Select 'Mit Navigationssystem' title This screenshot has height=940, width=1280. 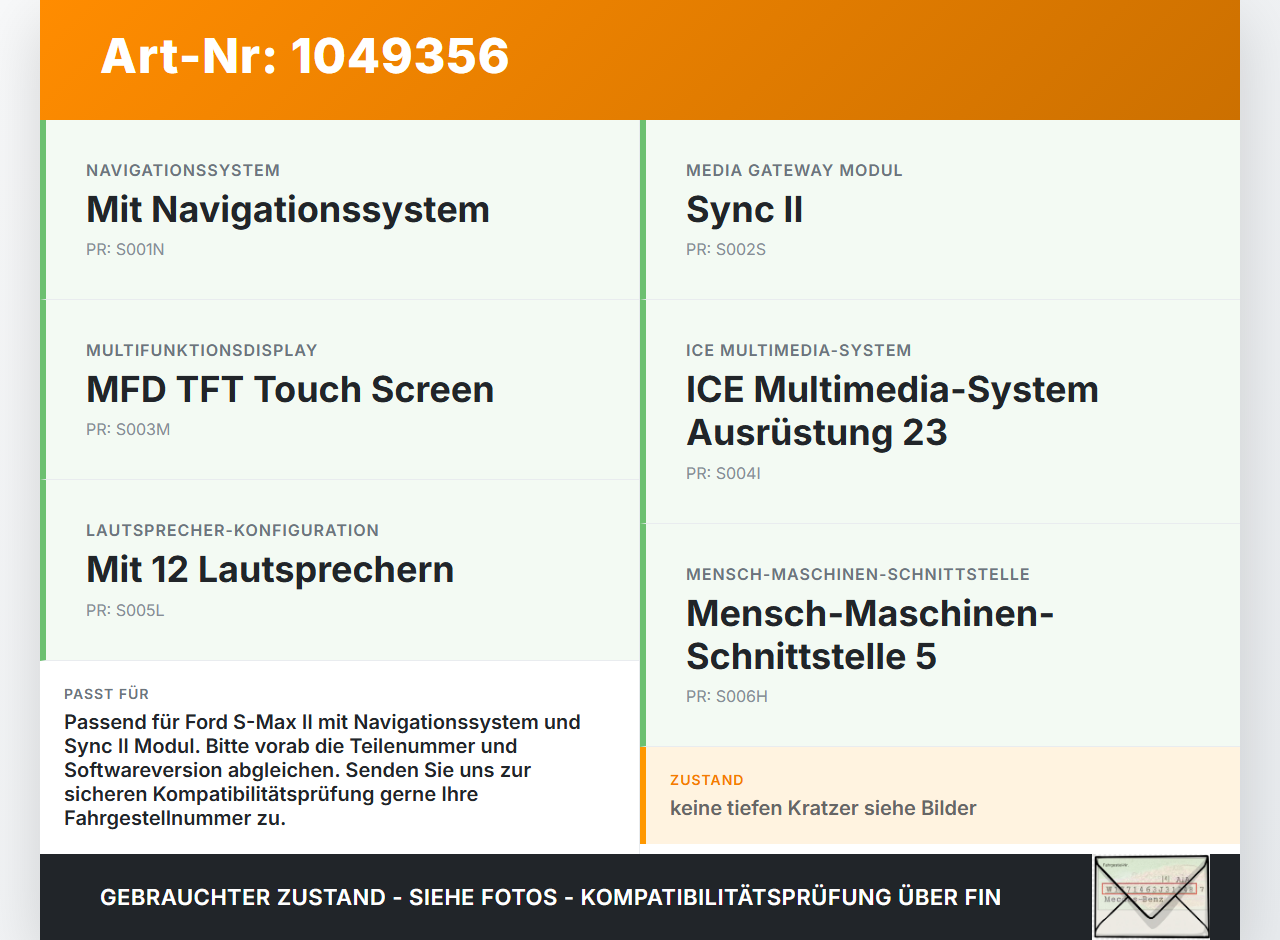[288, 209]
